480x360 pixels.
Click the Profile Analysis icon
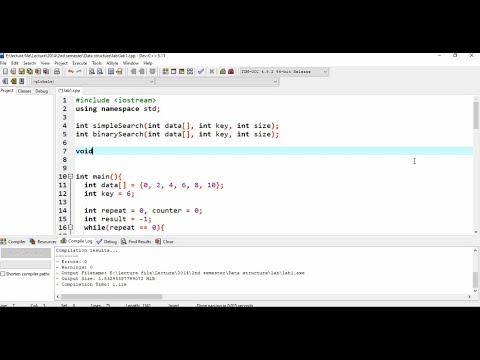(223, 71)
